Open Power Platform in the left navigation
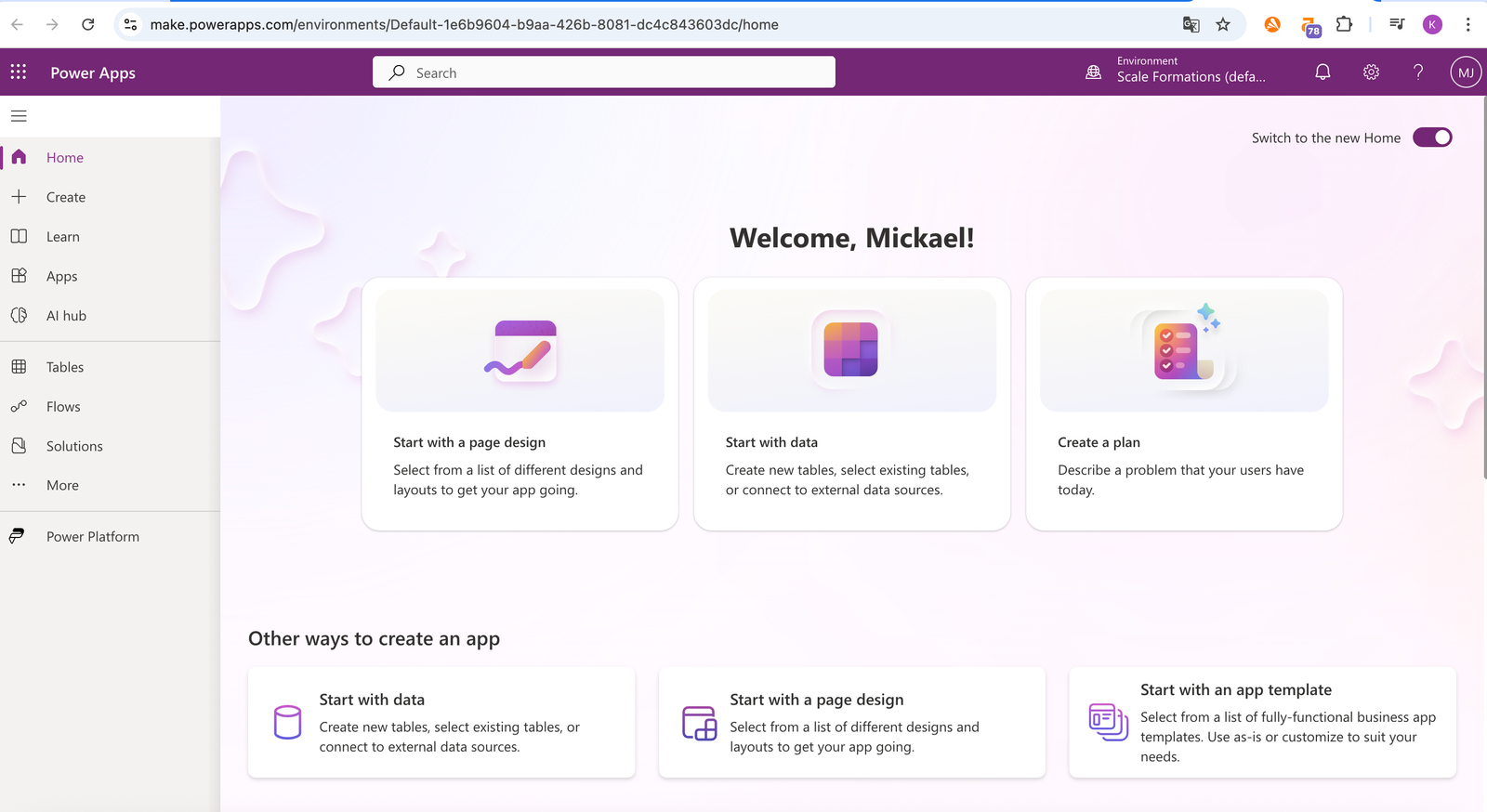The height and width of the screenshot is (812, 1487). (x=93, y=536)
